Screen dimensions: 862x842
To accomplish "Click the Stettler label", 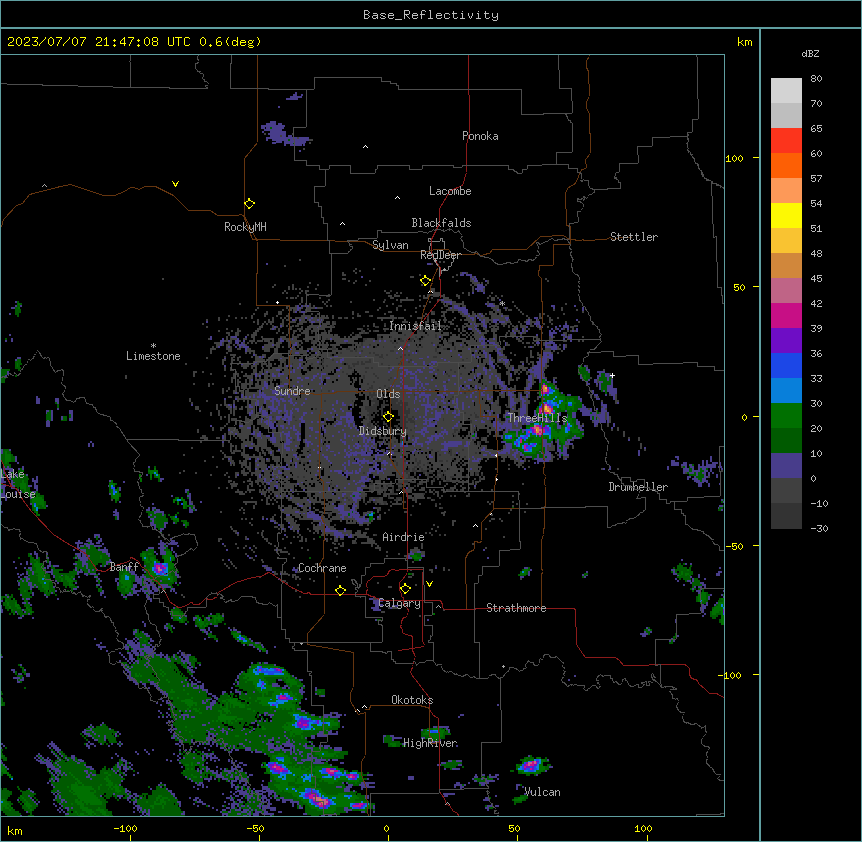I will tap(634, 237).
